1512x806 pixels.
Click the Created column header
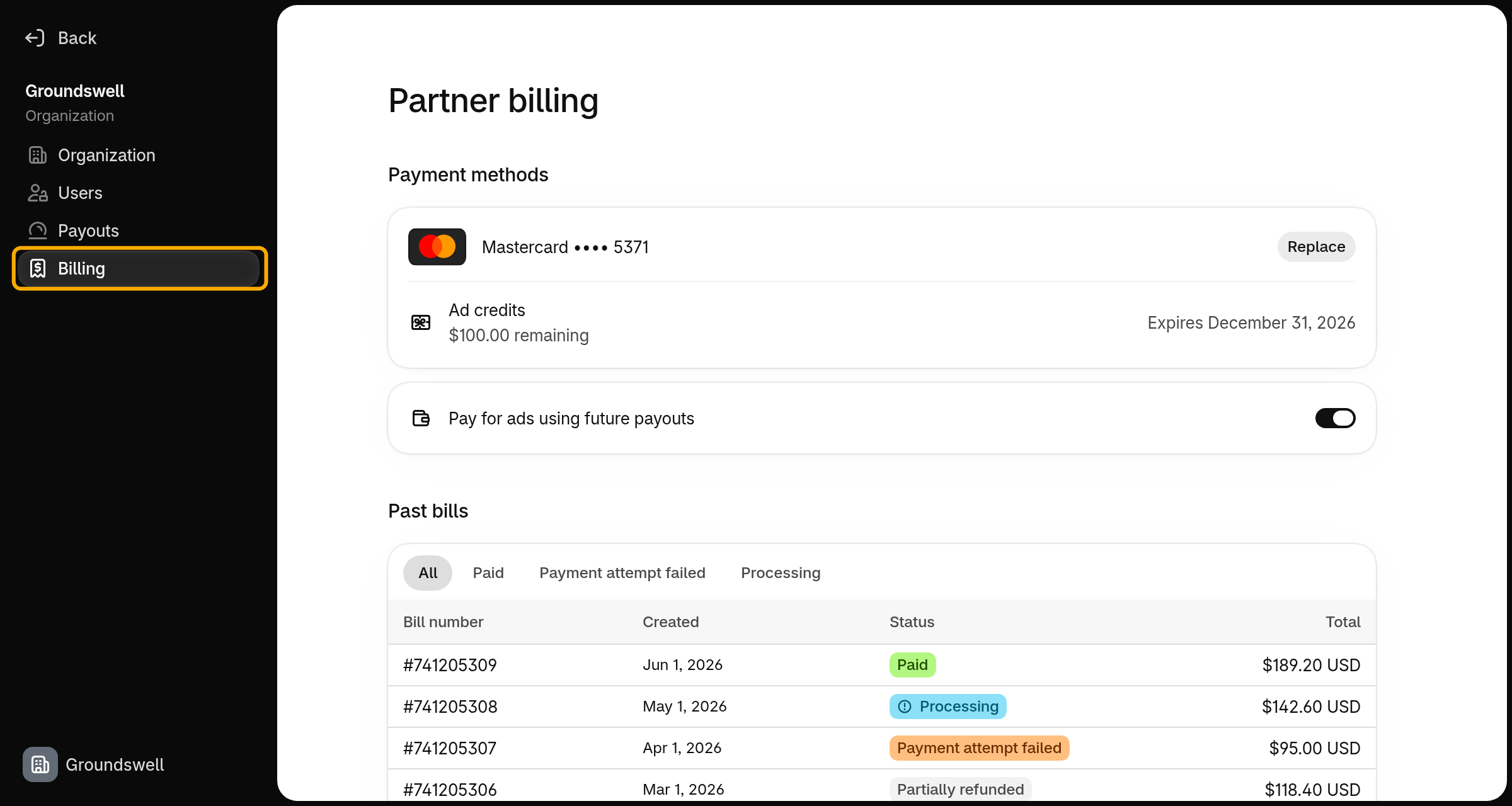[x=670, y=622]
